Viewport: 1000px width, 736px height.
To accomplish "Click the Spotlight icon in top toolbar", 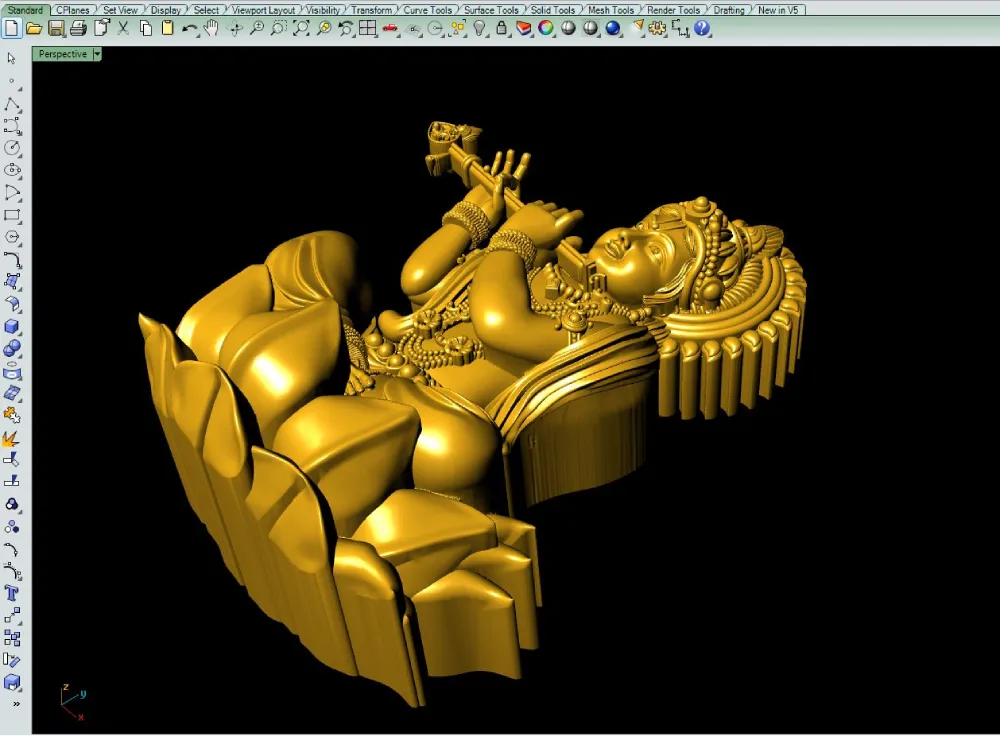I will click(x=636, y=27).
